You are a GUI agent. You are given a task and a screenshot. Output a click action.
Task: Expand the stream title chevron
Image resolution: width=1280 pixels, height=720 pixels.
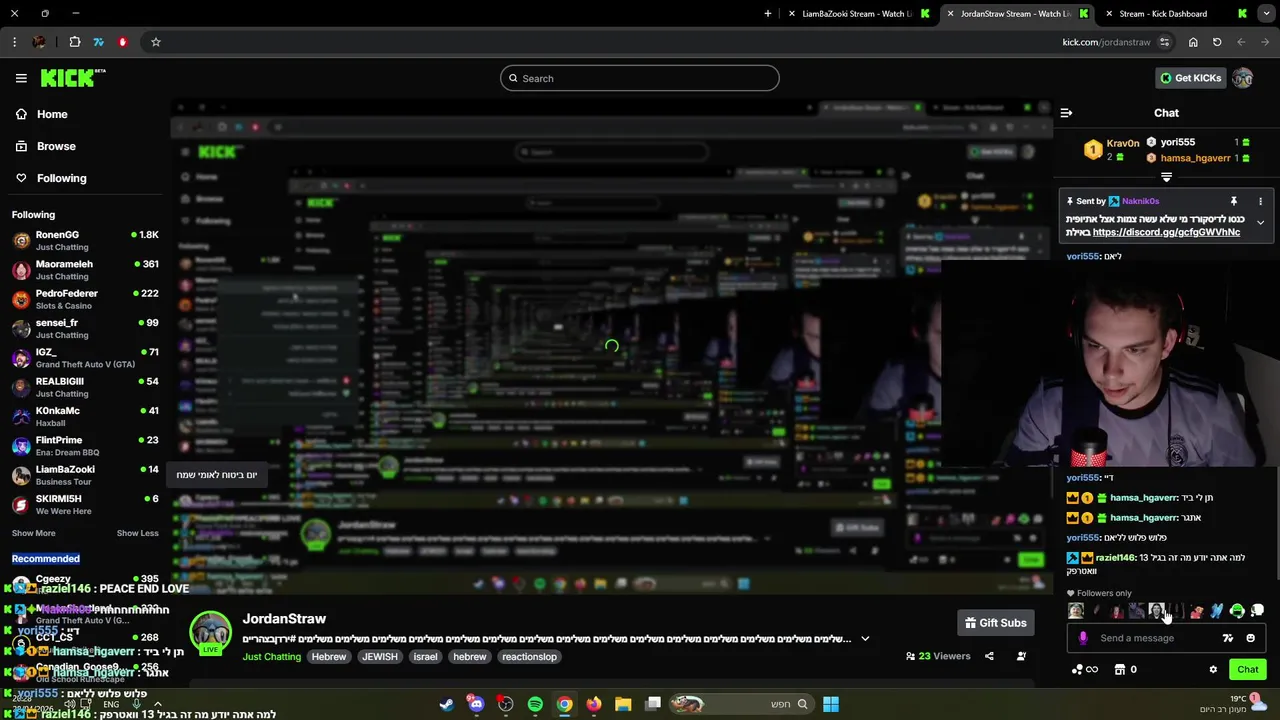[x=865, y=639]
